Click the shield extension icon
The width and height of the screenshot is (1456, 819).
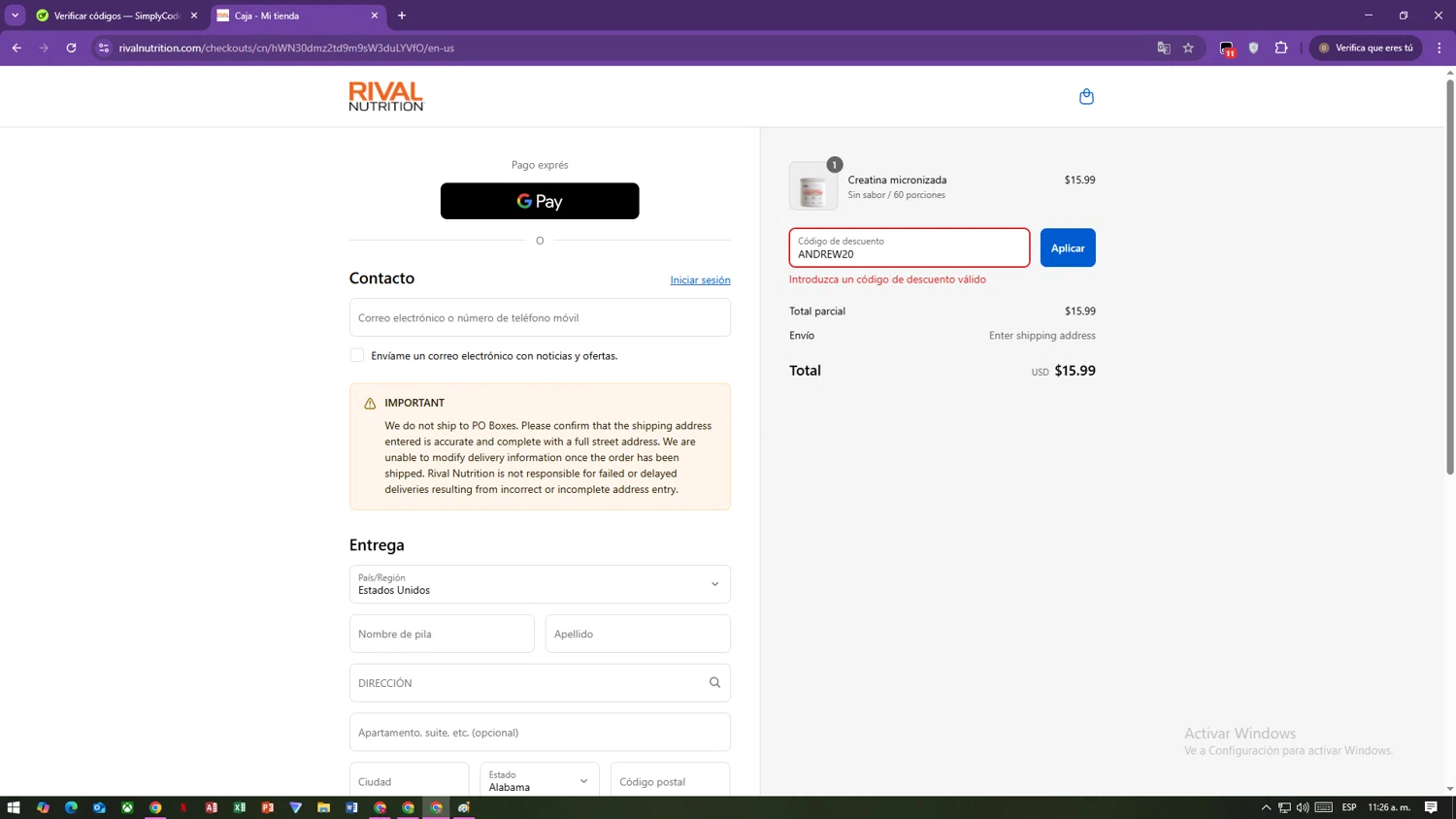pos(1254,48)
